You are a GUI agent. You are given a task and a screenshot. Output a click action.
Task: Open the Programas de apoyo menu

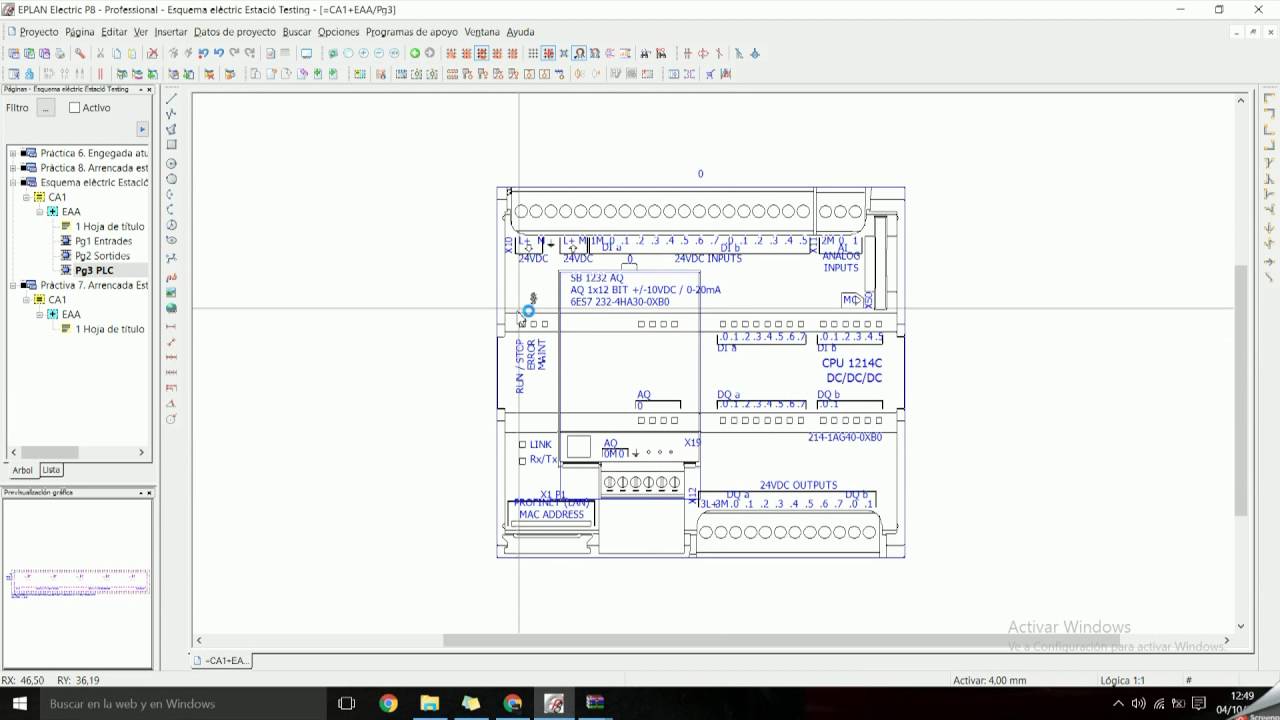[x=411, y=32]
